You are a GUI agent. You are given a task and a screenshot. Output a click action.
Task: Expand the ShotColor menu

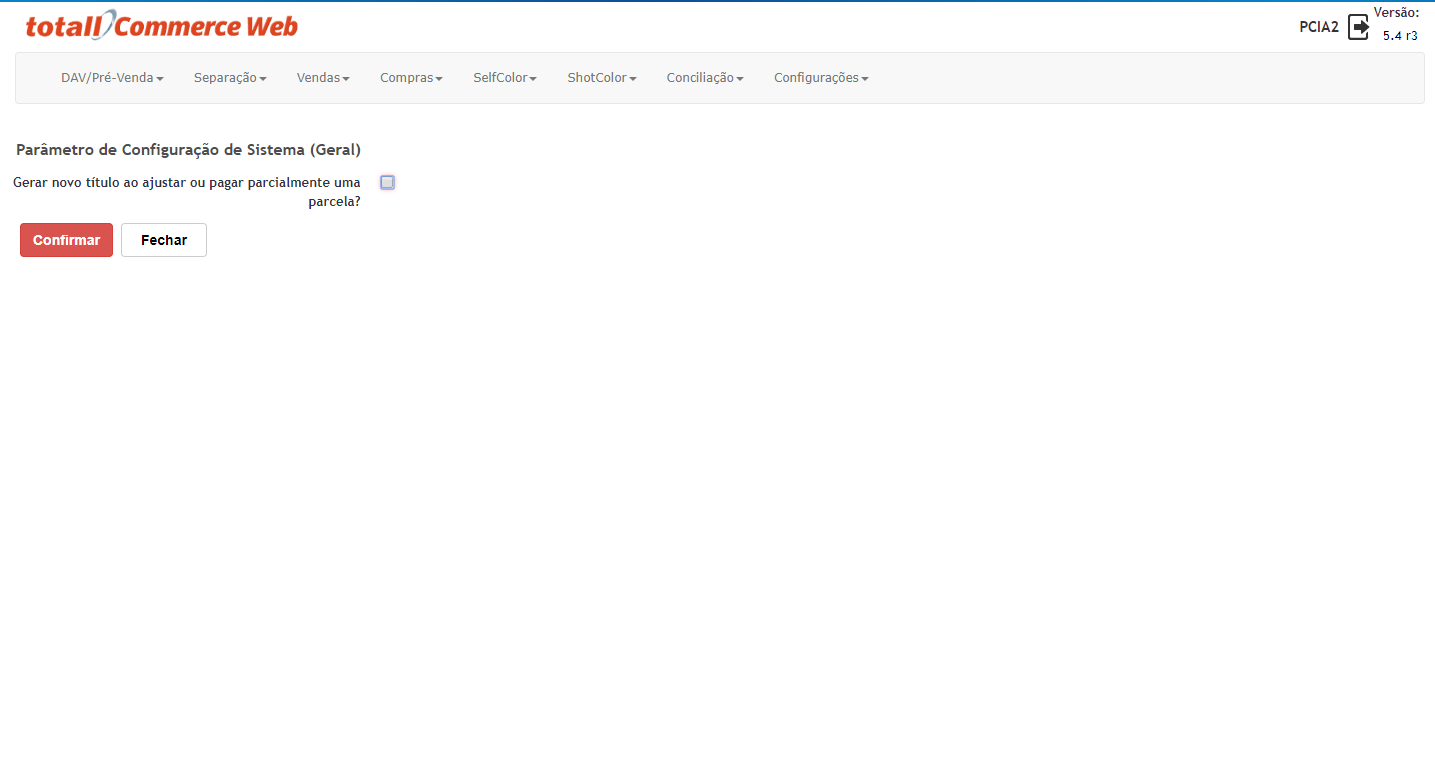pos(602,78)
